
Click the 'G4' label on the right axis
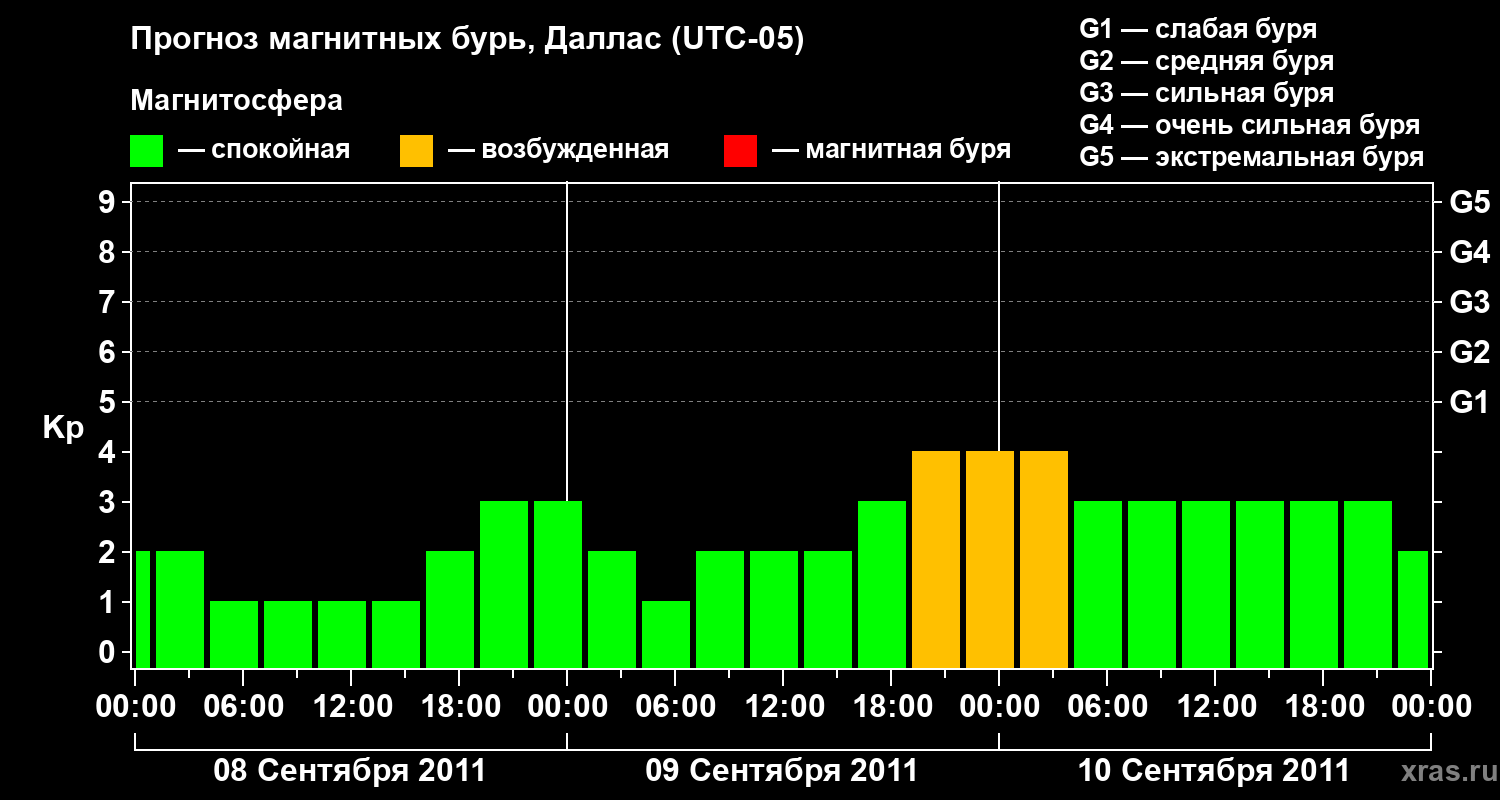tap(1469, 253)
